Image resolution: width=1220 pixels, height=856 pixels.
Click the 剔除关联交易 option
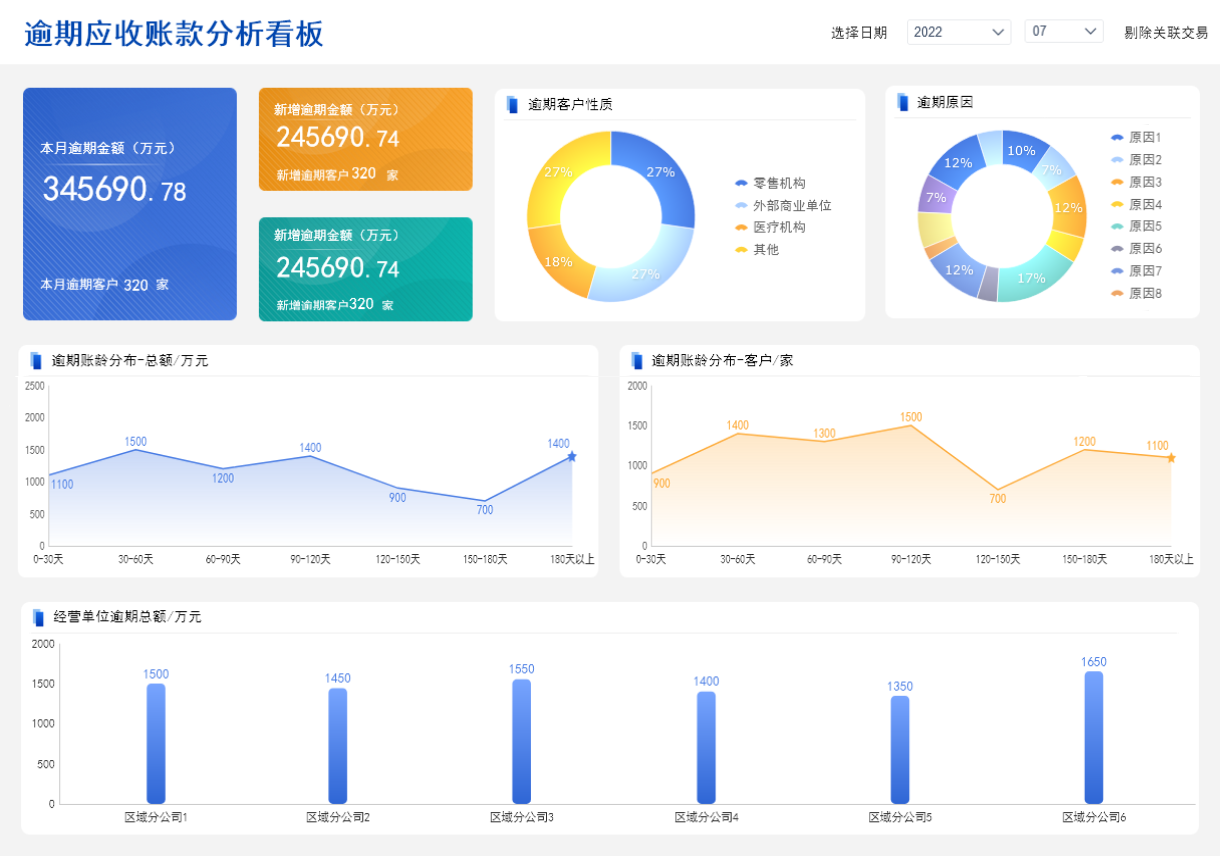(1166, 32)
